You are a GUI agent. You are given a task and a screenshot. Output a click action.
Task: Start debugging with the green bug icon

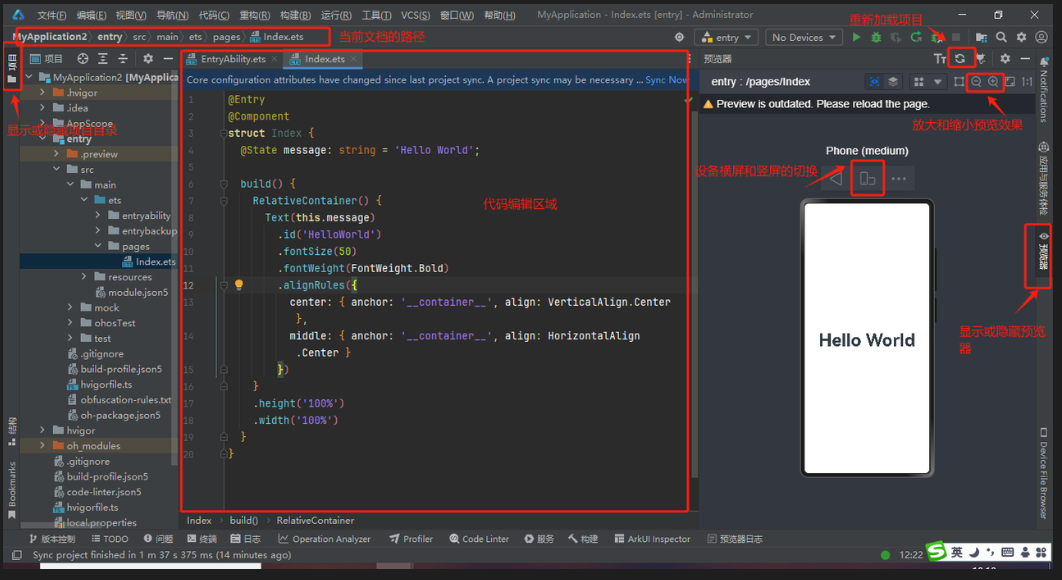876,37
